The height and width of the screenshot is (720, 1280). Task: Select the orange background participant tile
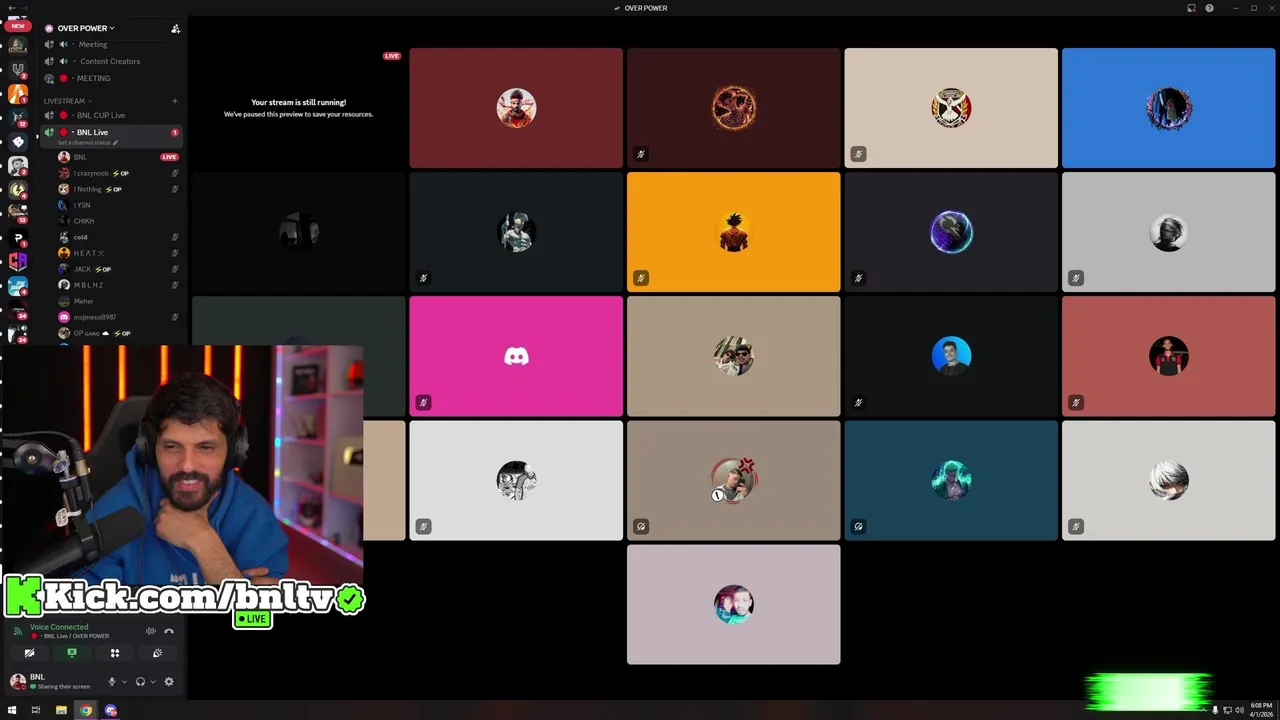point(733,232)
